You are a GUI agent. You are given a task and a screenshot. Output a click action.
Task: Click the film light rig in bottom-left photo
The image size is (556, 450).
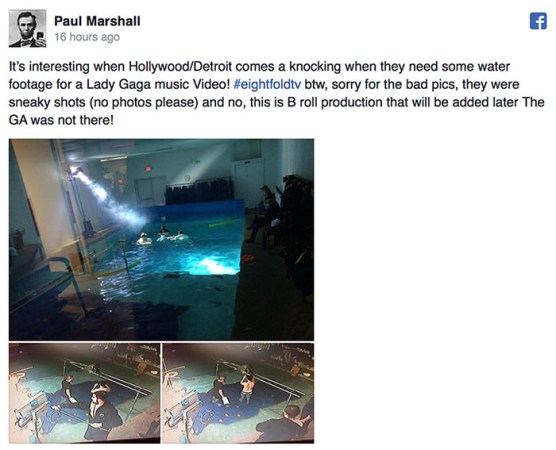(x=32, y=410)
